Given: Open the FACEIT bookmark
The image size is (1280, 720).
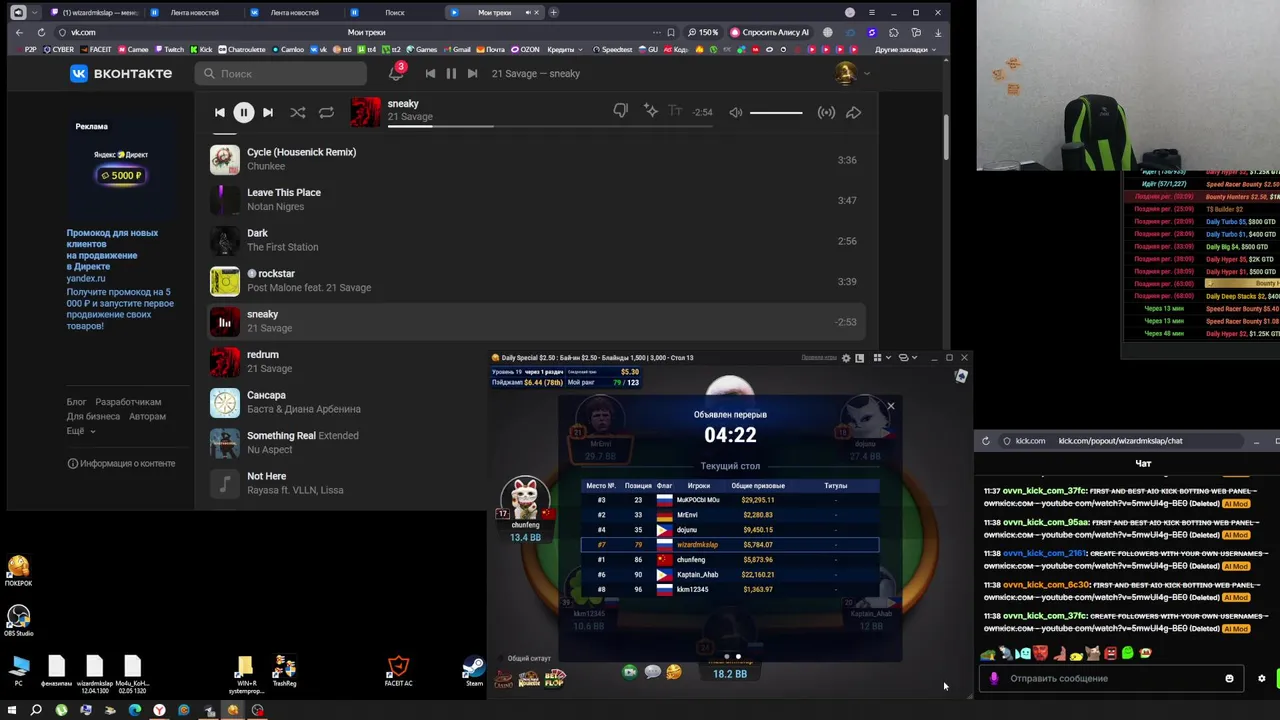Looking at the screenshot, I should pyautogui.click(x=96, y=49).
